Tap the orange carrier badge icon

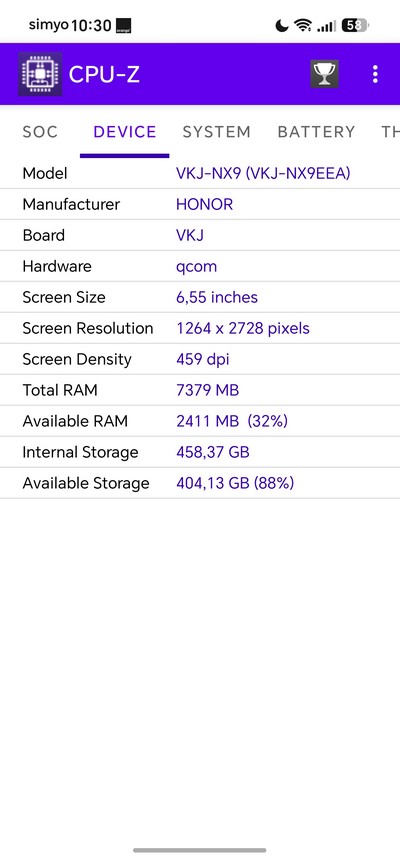[123, 25]
